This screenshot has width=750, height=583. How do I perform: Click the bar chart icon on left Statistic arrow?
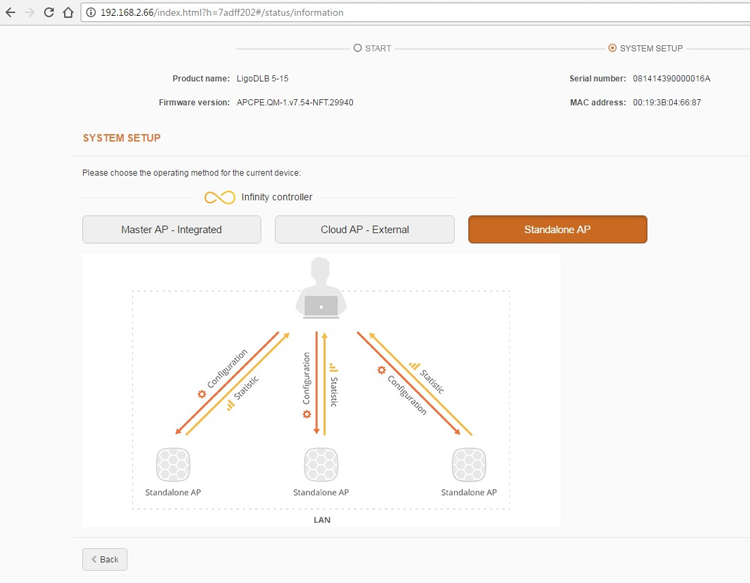[231, 406]
